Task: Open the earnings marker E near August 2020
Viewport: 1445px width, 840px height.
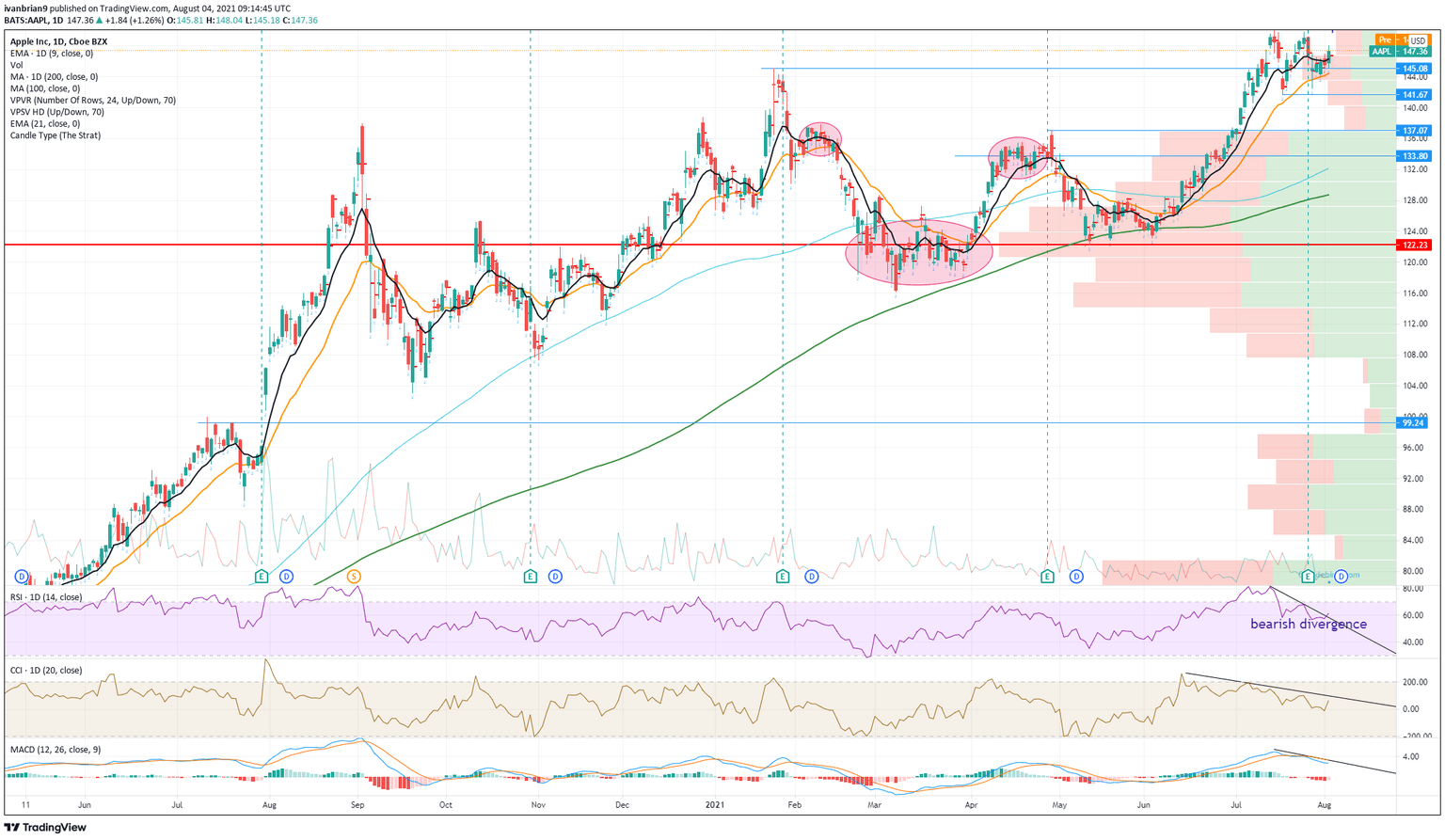Action: pyautogui.click(x=262, y=576)
